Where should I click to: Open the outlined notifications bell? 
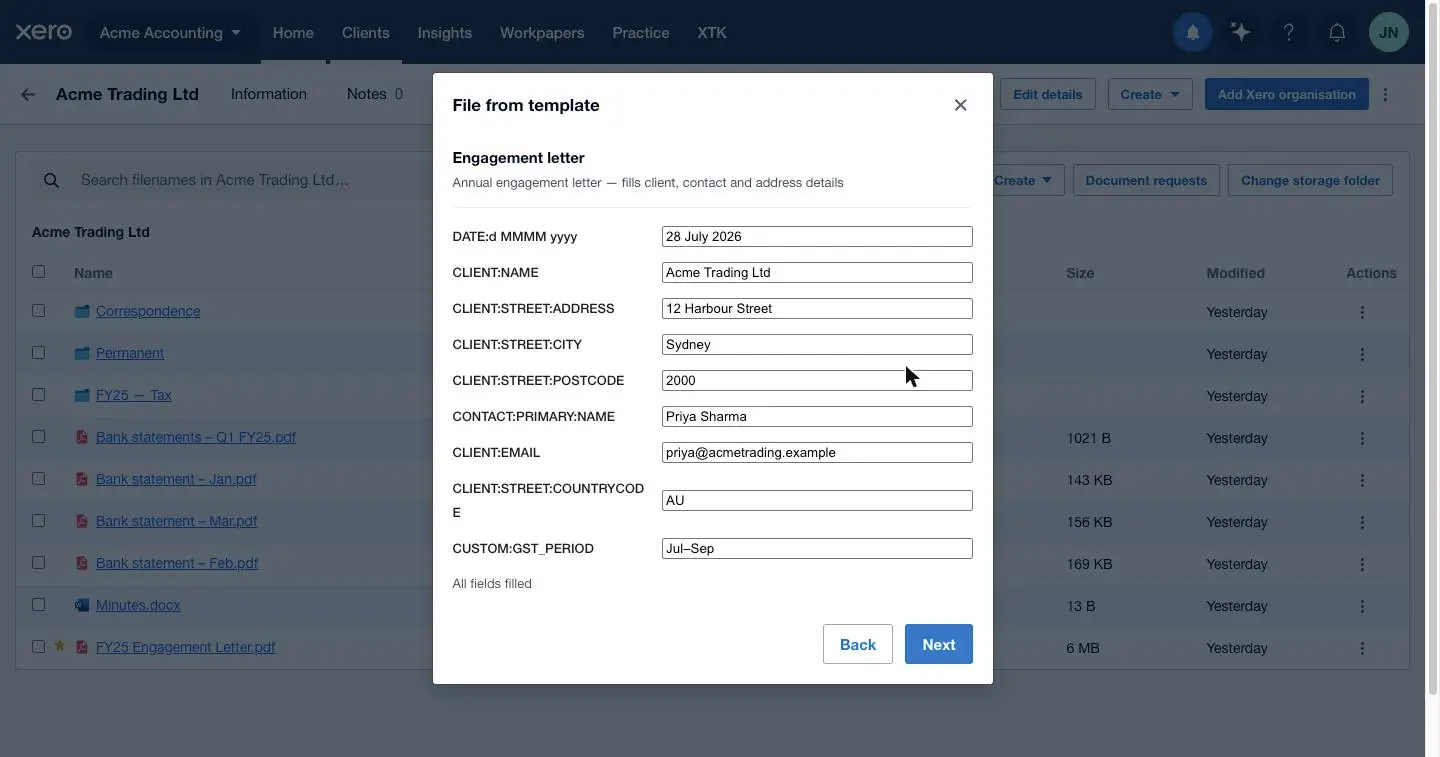pyautogui.click(x=1336, y=33)
